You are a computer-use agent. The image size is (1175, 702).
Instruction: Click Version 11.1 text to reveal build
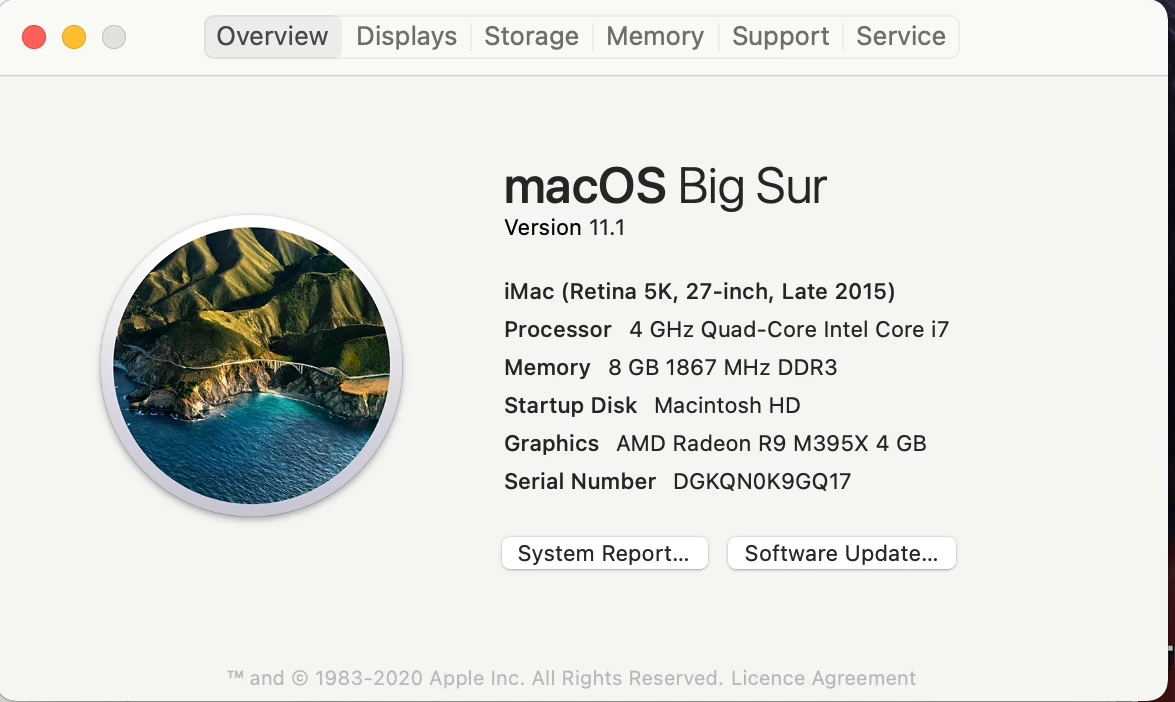(x=564, y=227)
